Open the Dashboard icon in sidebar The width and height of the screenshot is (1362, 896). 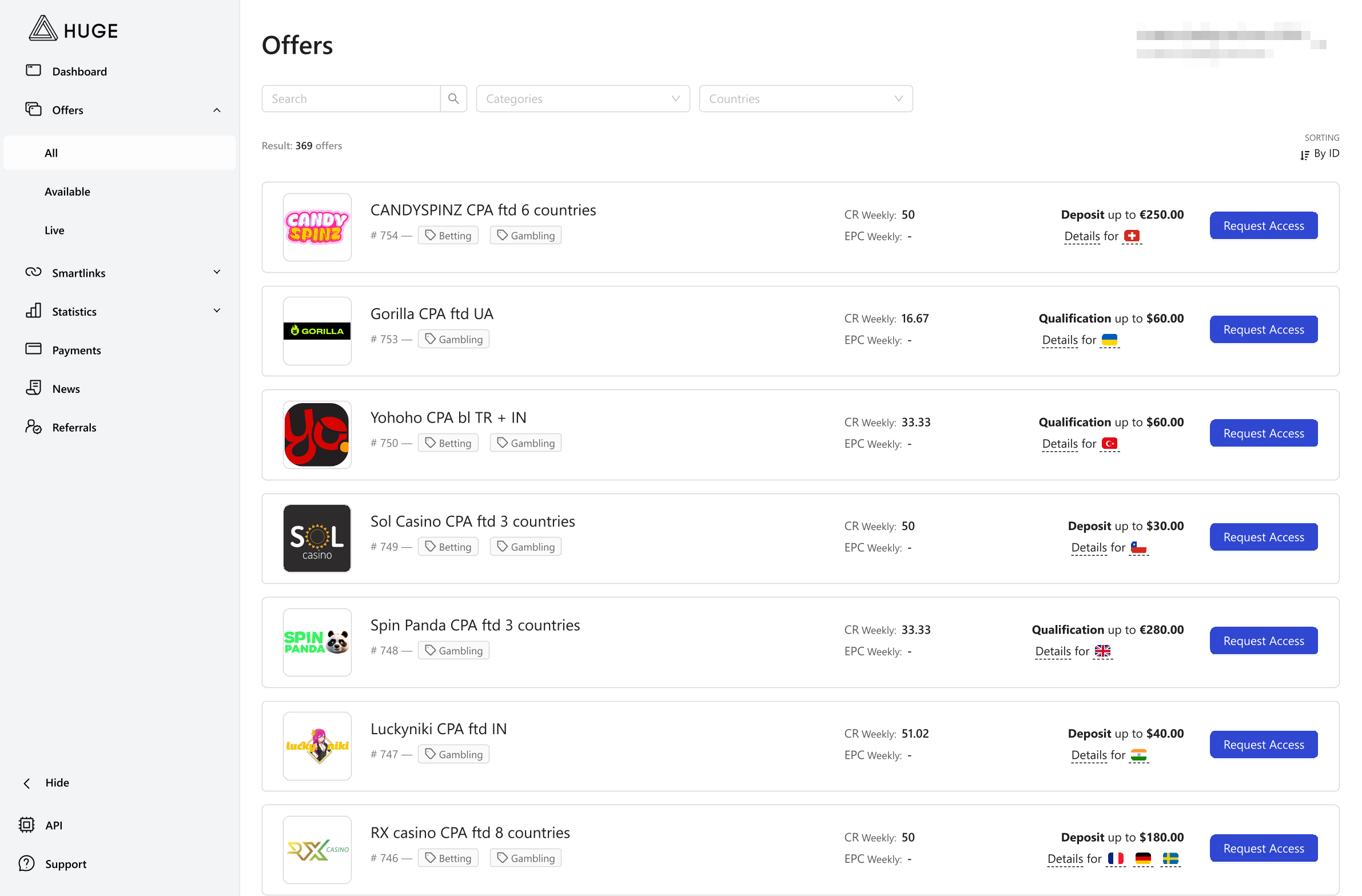33,70
